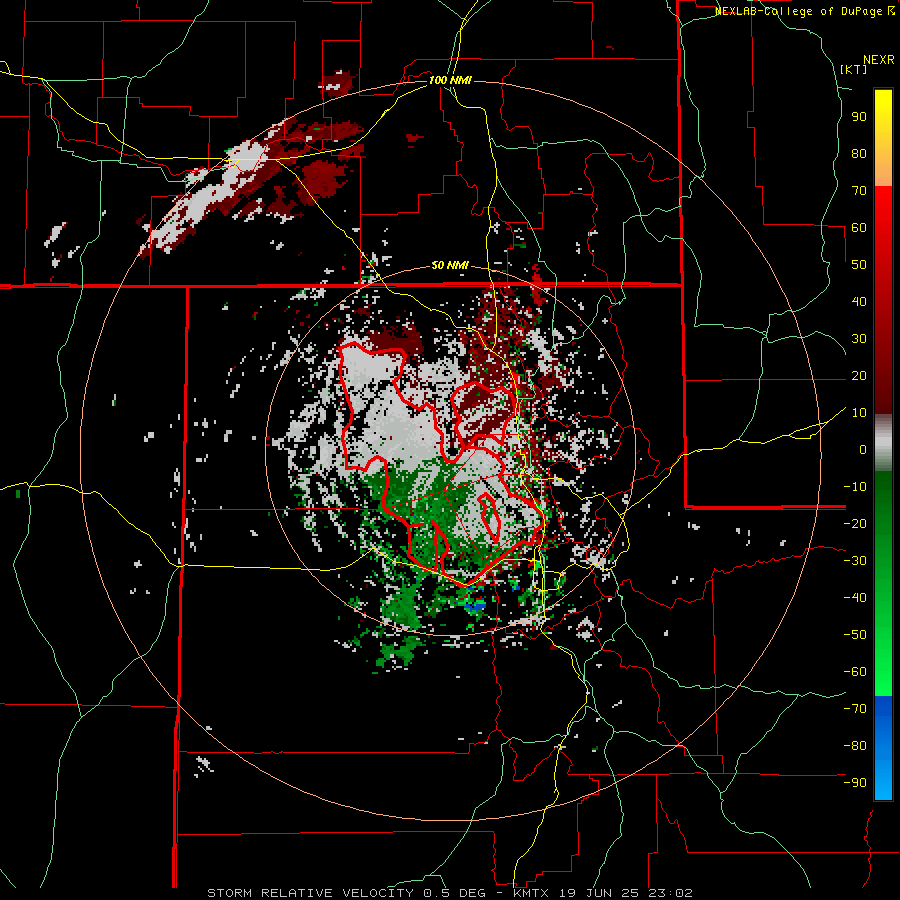Screen dimensions: 900x900
Task: Select the NEXLAB-College of DuPage credit text
Action: tap(798, 11)
